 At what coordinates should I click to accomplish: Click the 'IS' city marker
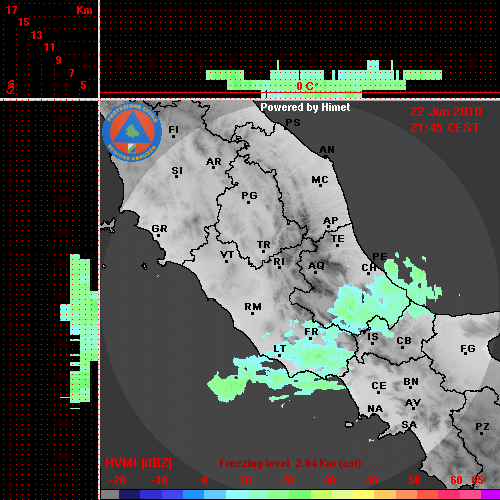click(372, 338)
